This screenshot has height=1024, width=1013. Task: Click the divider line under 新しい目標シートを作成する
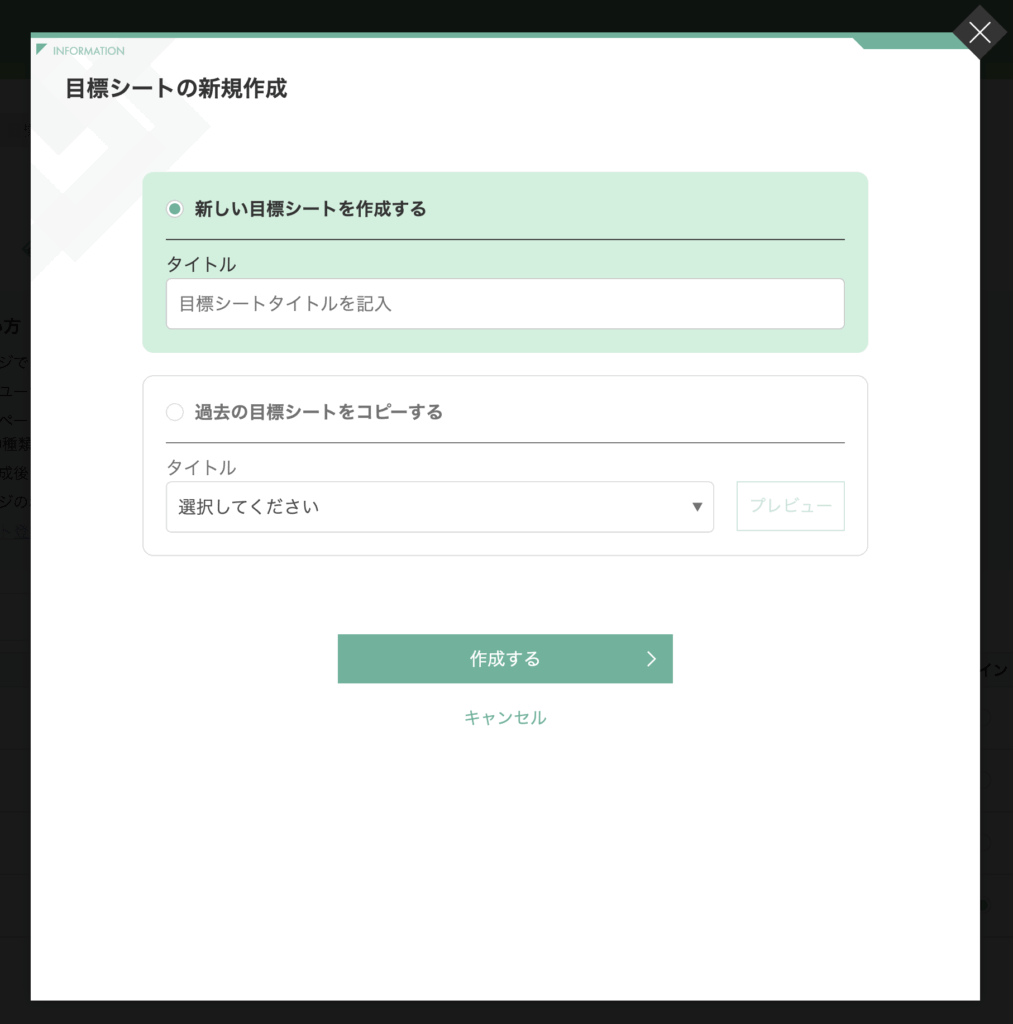505,240
